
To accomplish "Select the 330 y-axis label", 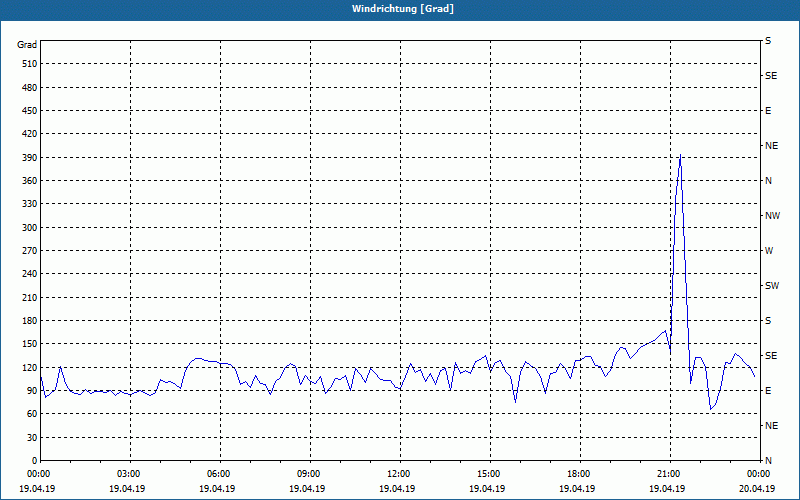I will coord(30,204).
